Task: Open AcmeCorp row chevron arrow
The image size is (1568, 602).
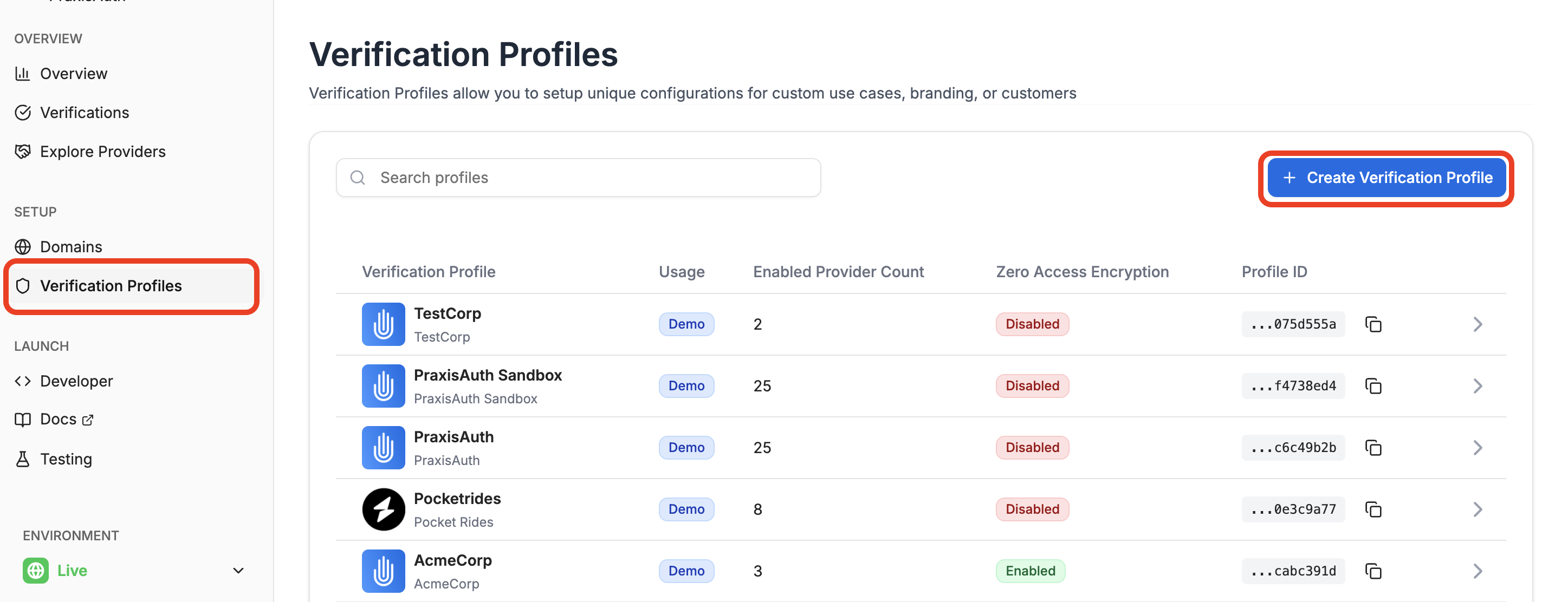Action: [1478, 571]
